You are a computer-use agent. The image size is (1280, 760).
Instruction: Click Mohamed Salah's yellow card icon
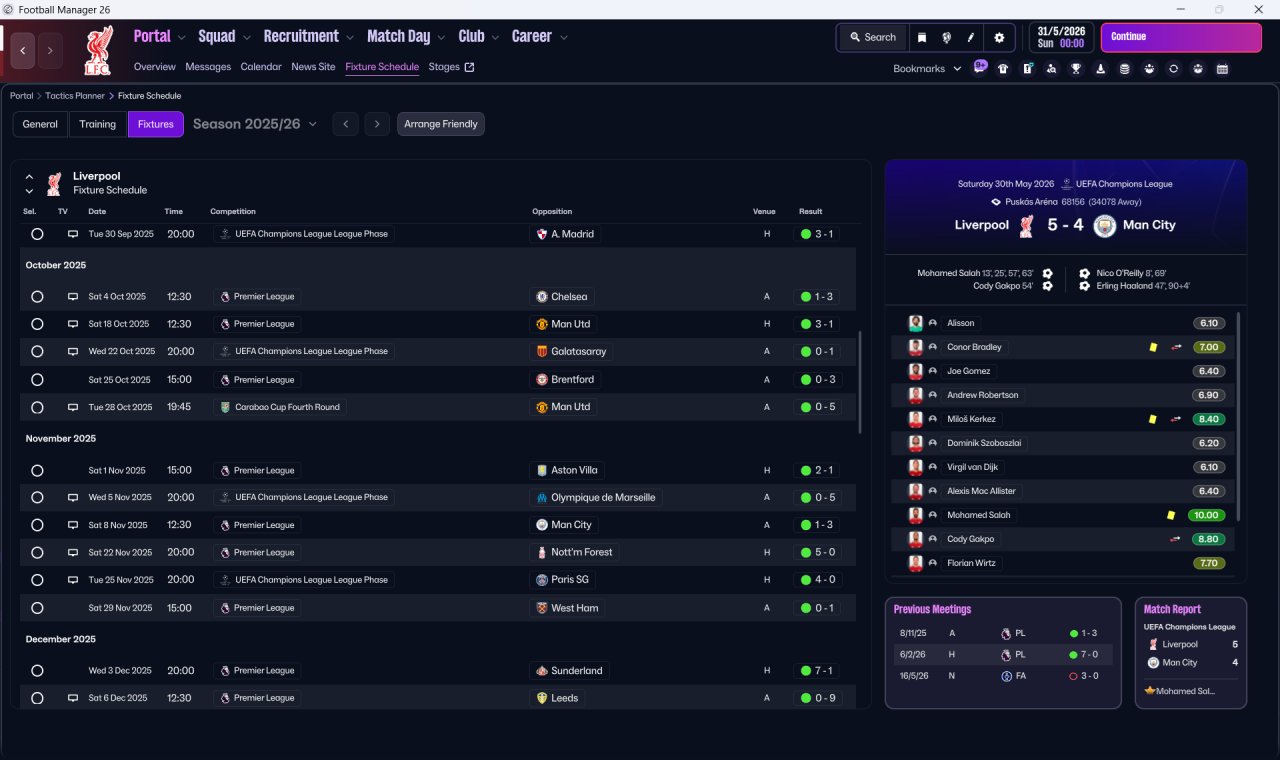click(x=1170, y=515)
